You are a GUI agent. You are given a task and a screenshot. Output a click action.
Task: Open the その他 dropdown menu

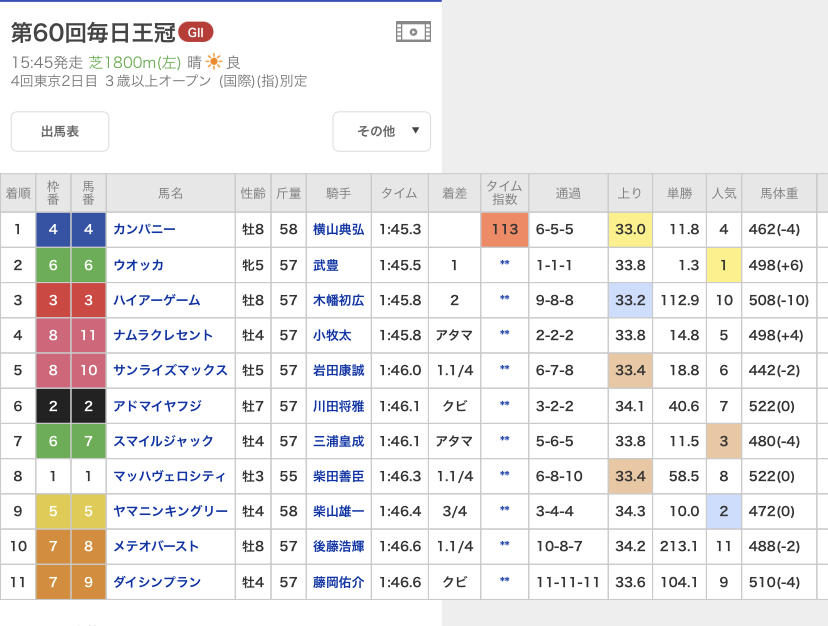pos(381,131)
